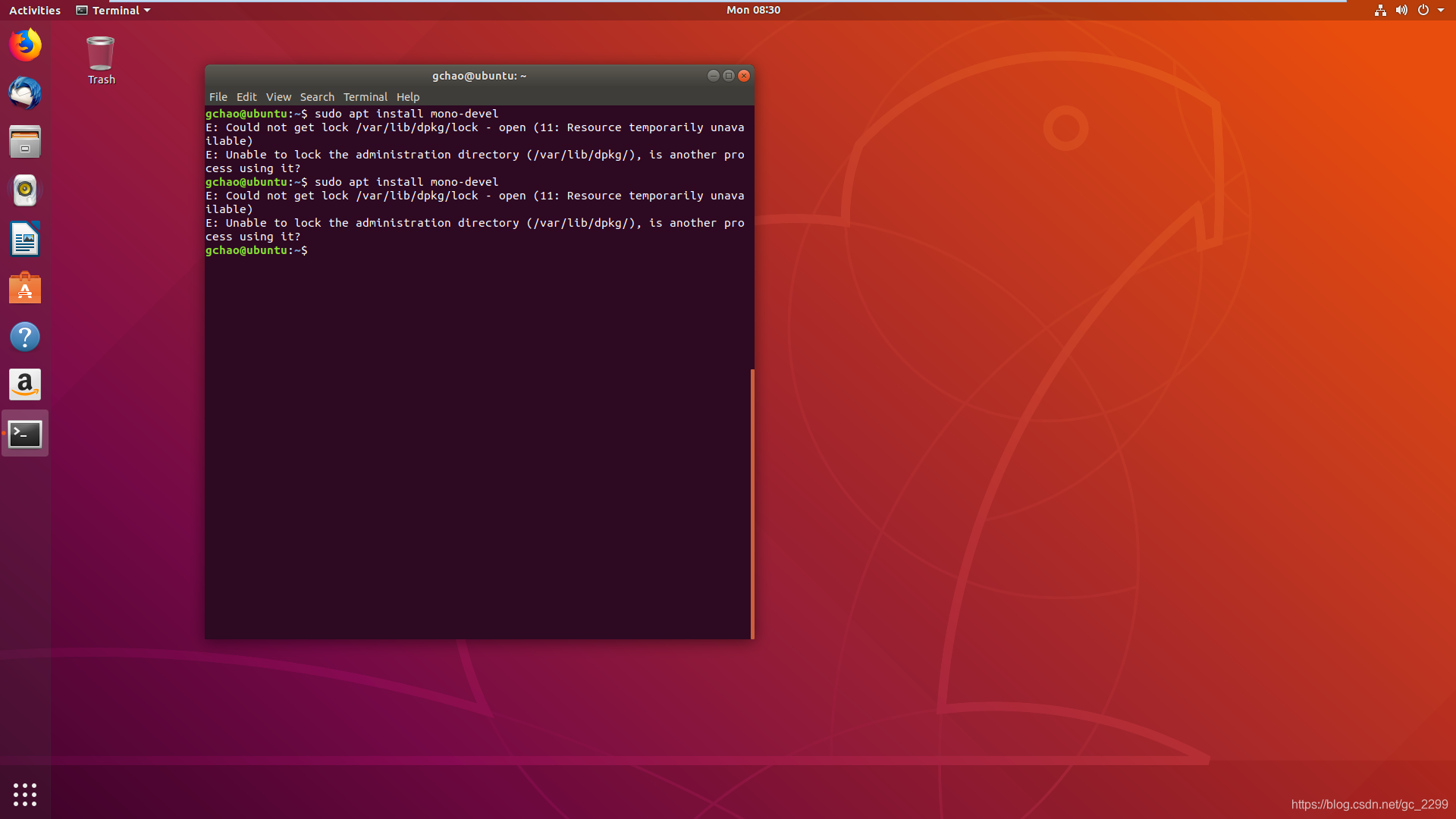The height and width of the screenshot is (819, 1456).
Task: Open the Edit menu
Action: [x=246, y=97]
